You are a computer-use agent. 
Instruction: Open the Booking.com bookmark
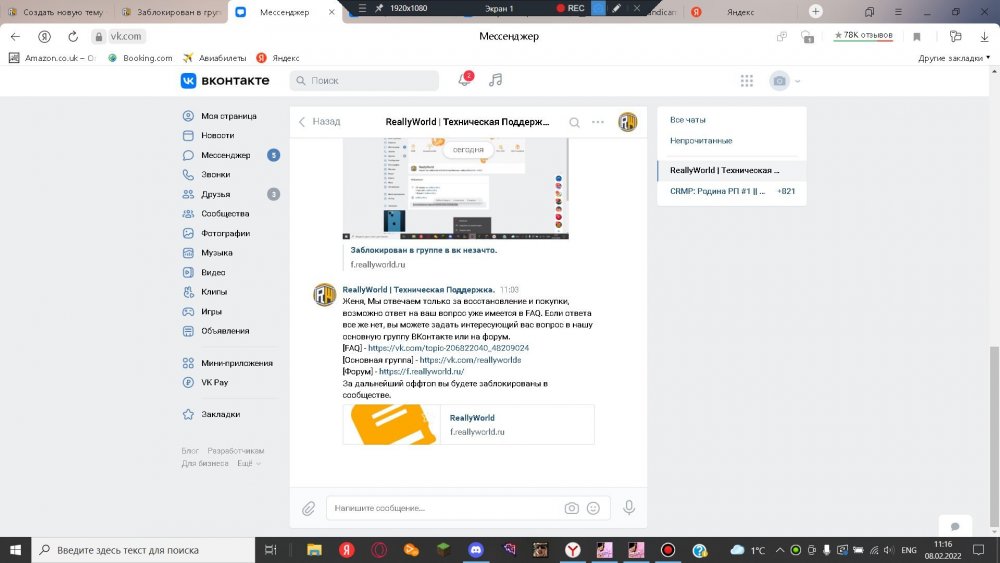140,58
